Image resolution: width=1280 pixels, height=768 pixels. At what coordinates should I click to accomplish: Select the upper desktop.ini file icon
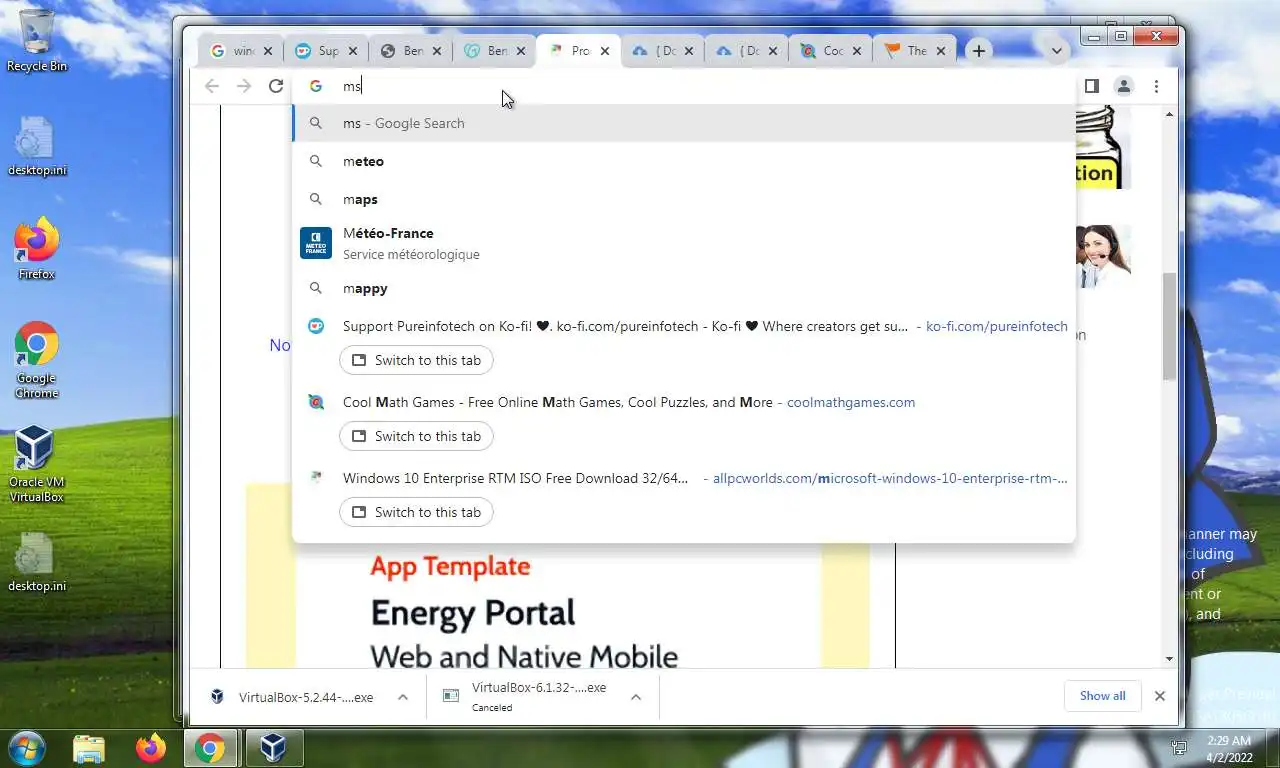pos(37,146)
